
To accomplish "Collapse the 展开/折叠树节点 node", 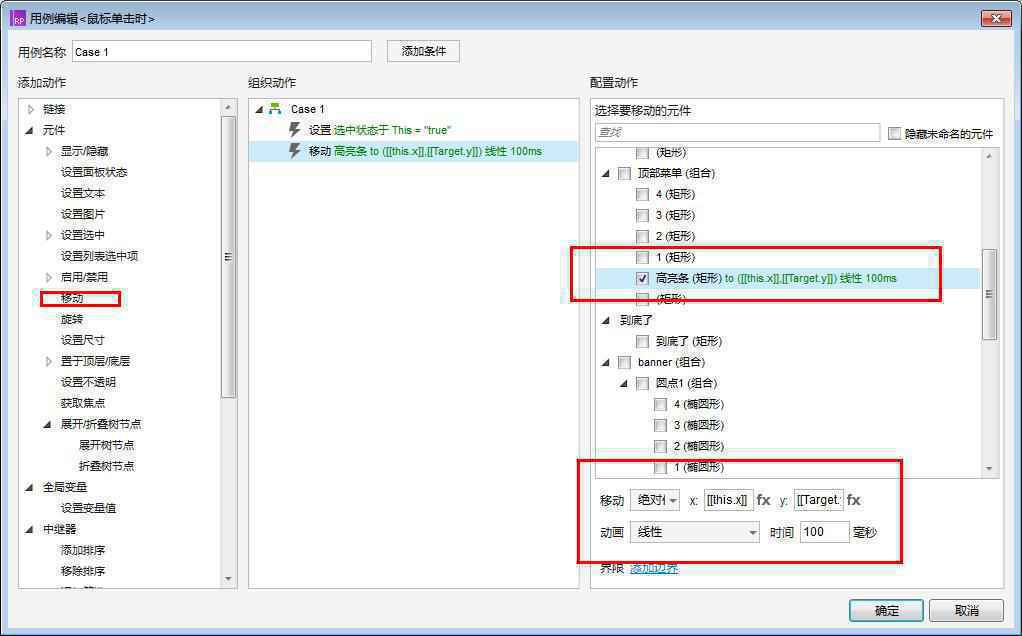I will 48,424.
